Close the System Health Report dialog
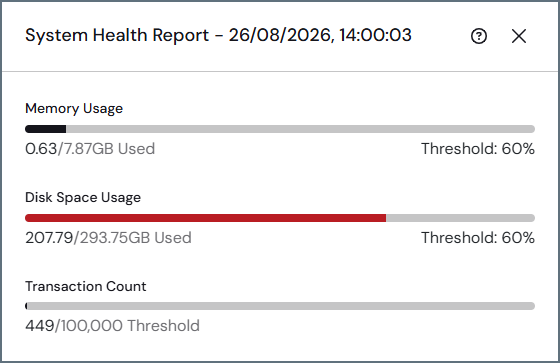The height and width of the screenshot is (363, 560). (x=519, y=36)
